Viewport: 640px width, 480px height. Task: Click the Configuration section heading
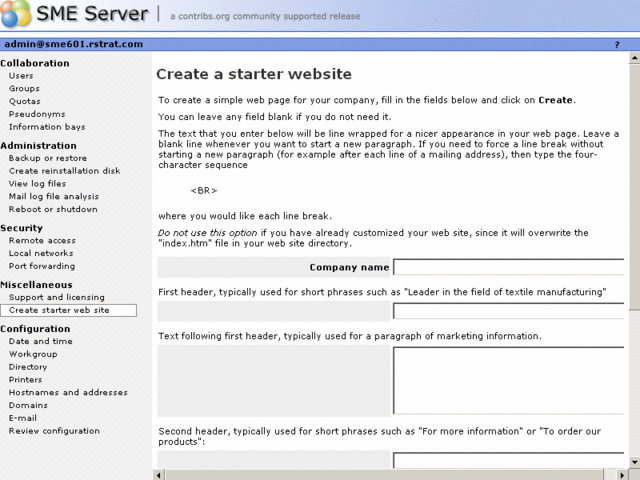point(35,329)
